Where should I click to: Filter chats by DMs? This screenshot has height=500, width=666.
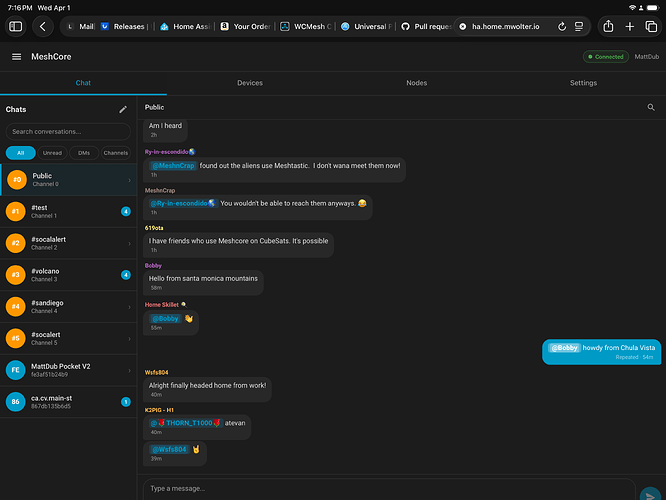point(84,153)
